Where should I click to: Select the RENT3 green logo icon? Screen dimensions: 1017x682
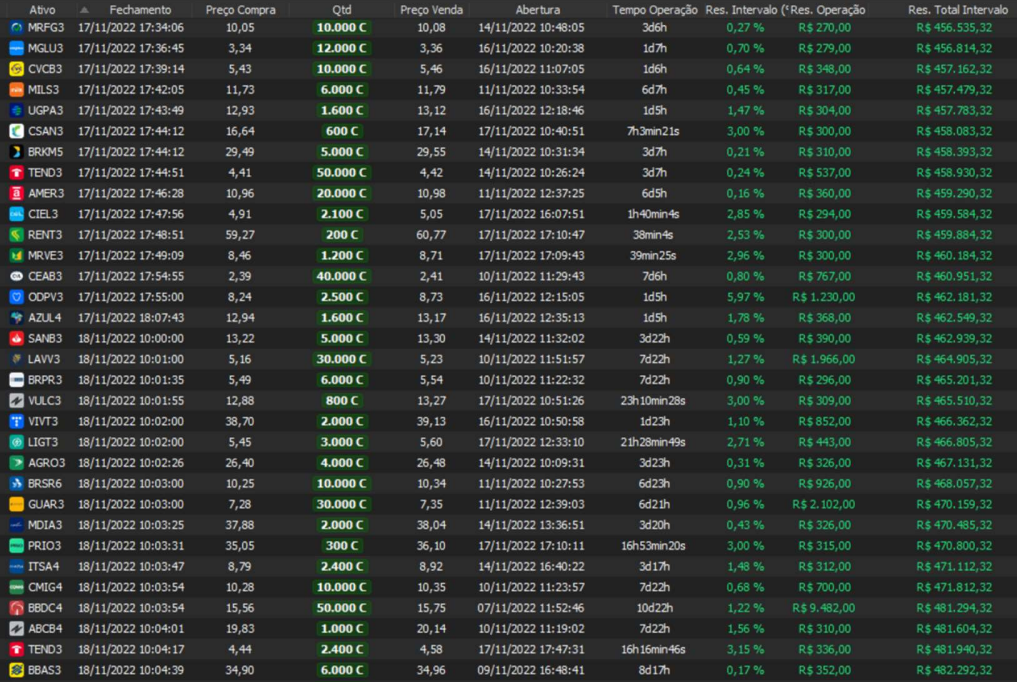pyautogui.click(x=16, y=235)
